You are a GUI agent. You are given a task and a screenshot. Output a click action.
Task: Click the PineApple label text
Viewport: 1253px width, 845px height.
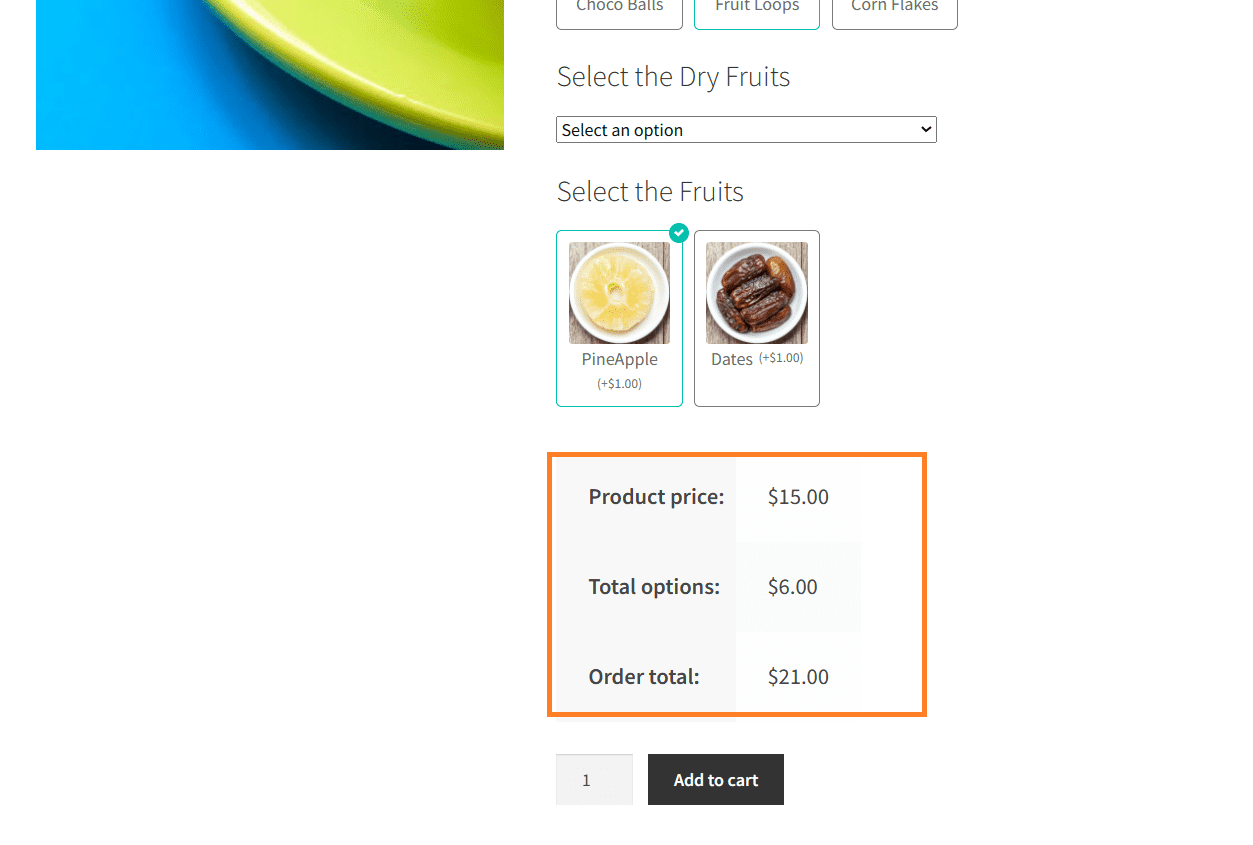coord(620,360)
